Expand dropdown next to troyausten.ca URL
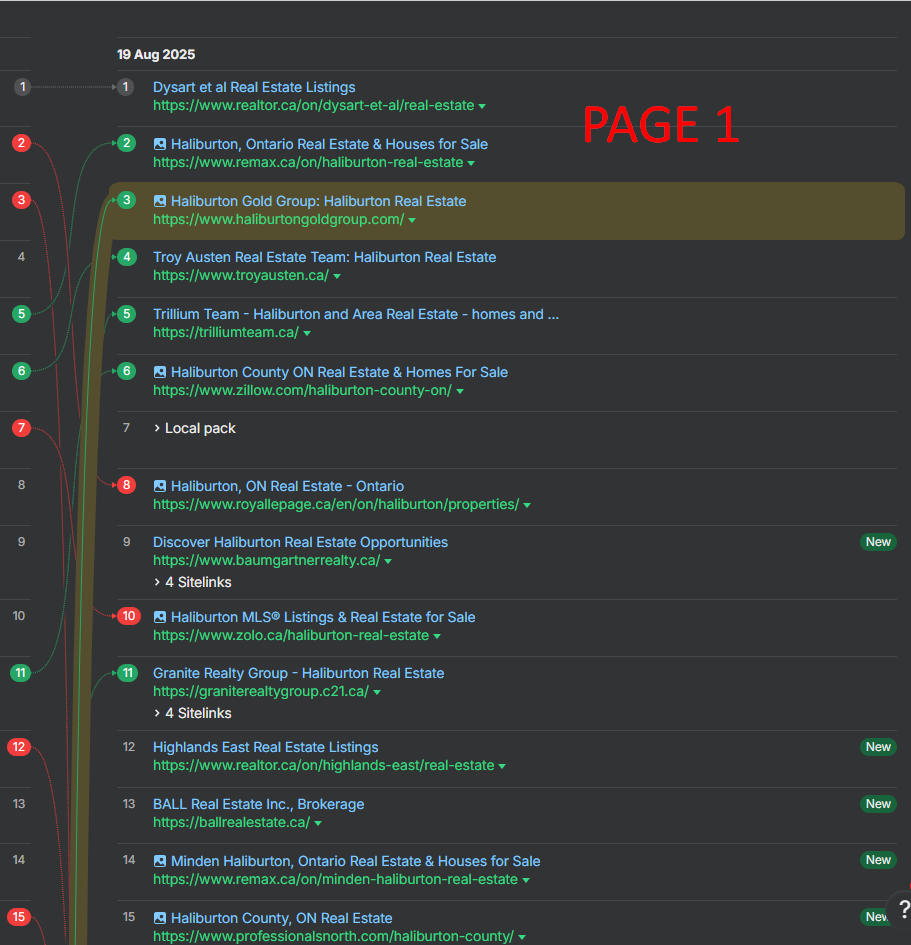This screenshot has width=911, height=945. coord(337,276)
